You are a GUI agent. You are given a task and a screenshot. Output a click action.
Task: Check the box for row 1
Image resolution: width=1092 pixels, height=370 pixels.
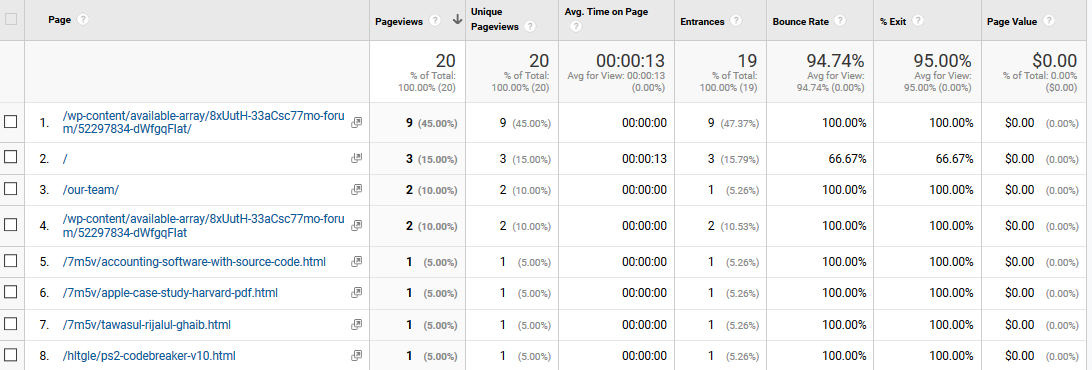(x=10, y=122)
